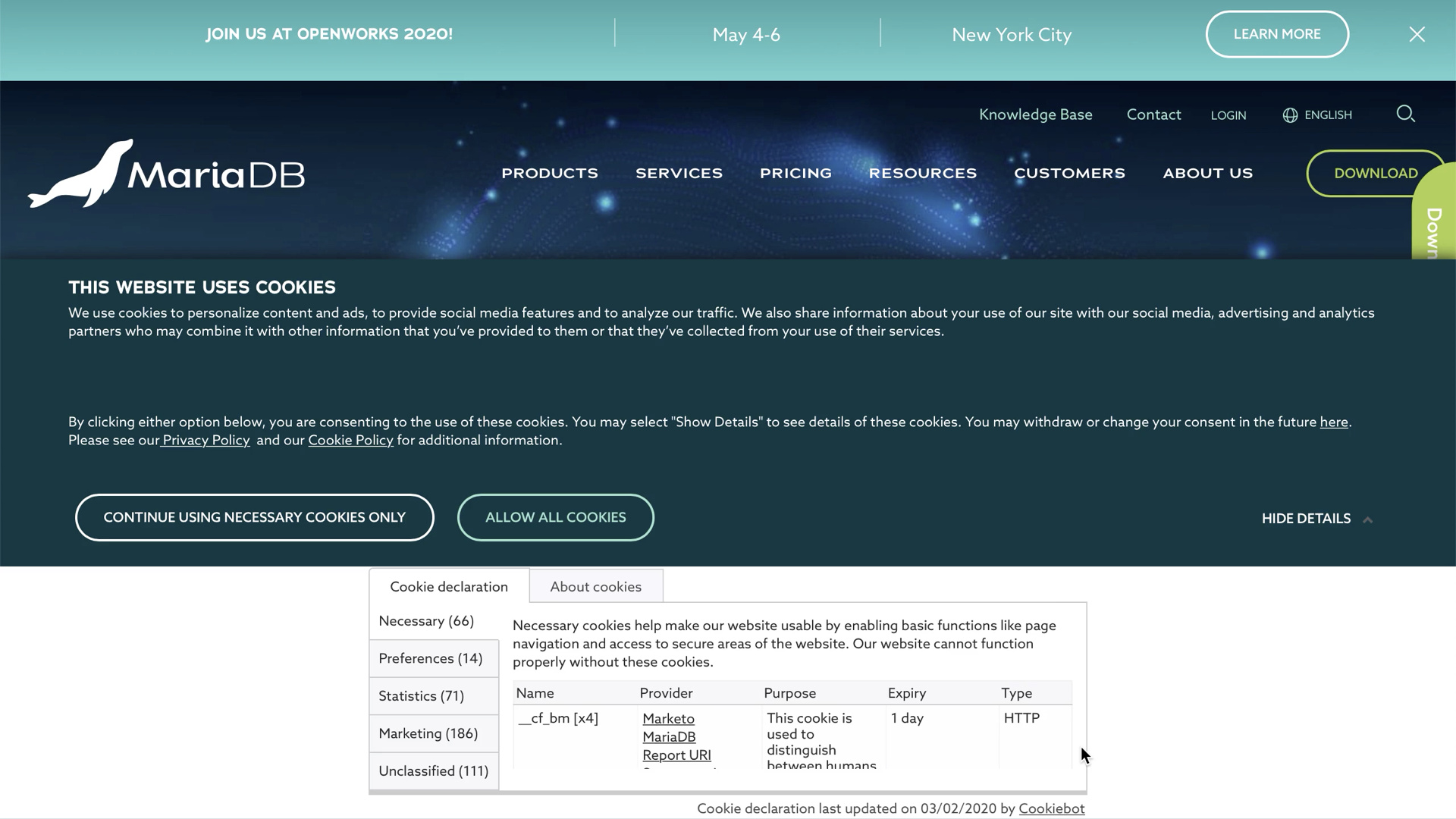Open the PRODUCTS menu
The width and height of the screenshot is (1456, 819).
[x=550, y=173]
